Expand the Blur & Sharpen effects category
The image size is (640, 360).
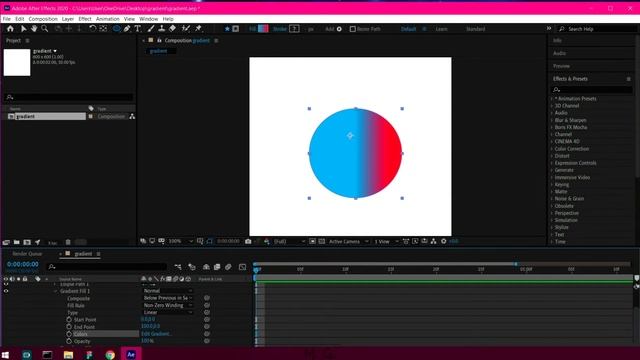point(552,120)
